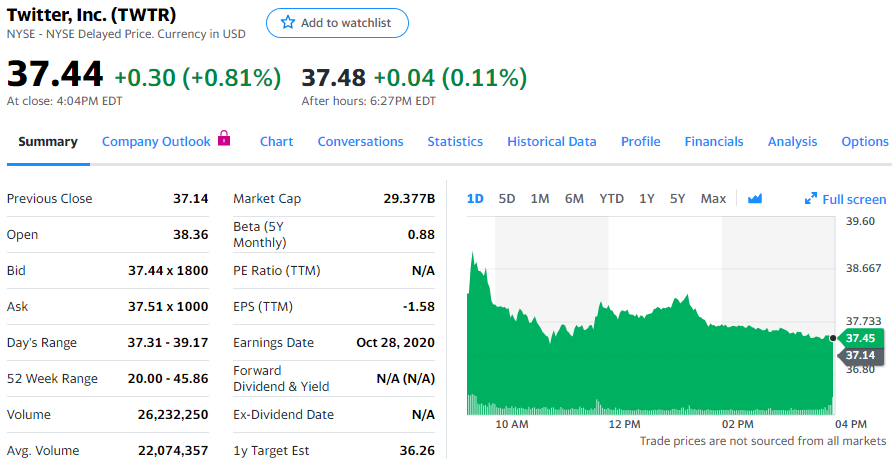
Task: Click the Twitter, Inc. (TWTR) heading
Action: 91,14
